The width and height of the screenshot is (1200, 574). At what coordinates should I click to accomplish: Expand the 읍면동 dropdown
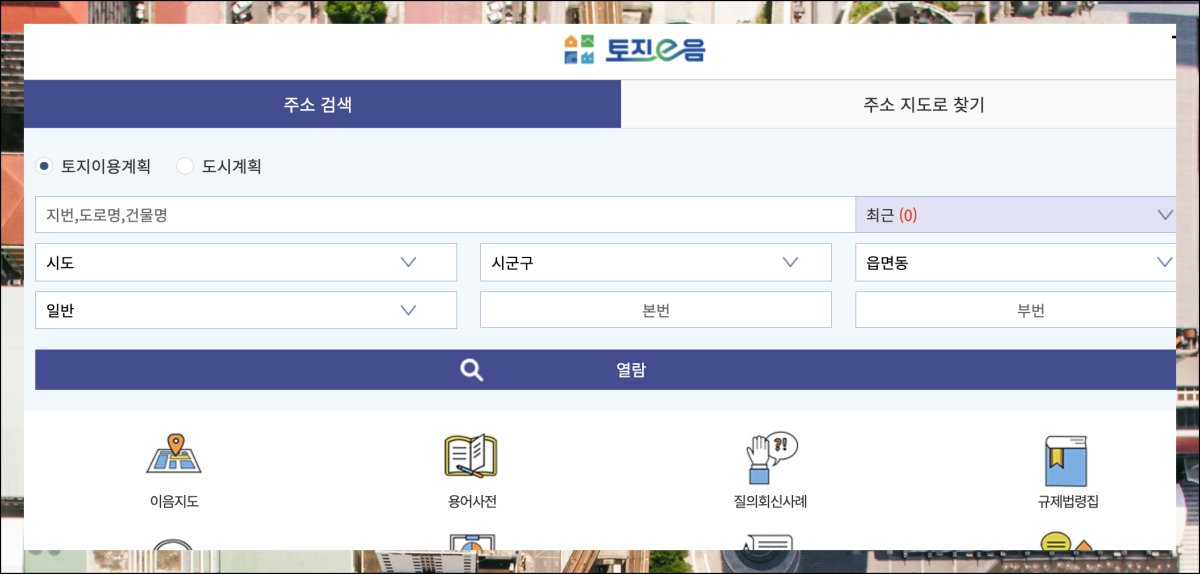pos(1015,262)
